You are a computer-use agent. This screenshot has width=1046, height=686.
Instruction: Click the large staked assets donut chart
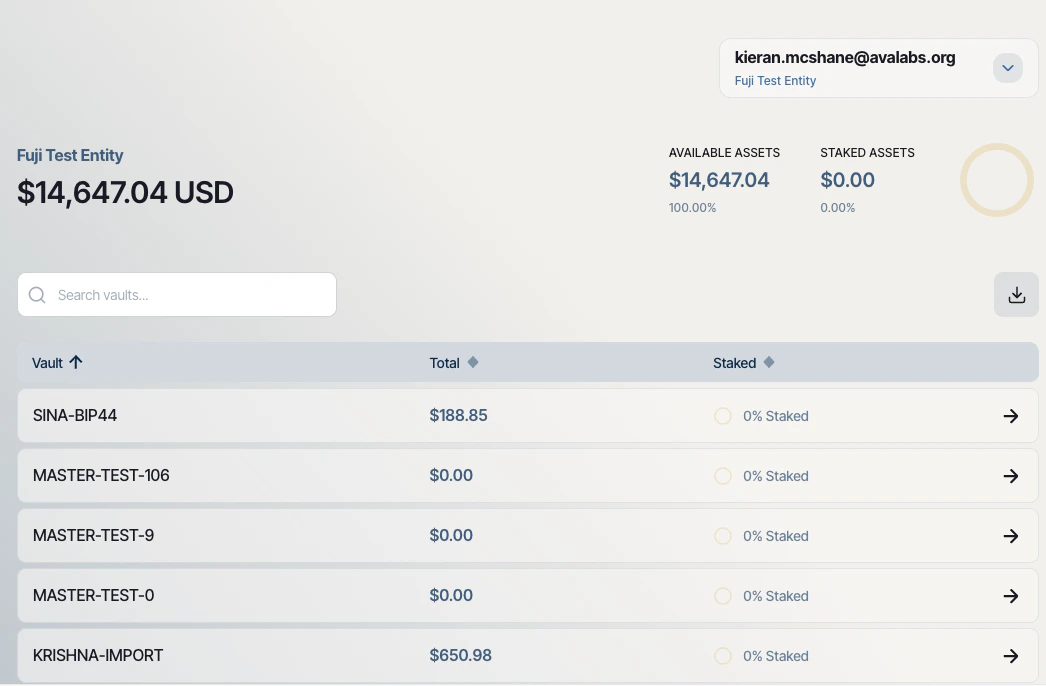[997, 180]
